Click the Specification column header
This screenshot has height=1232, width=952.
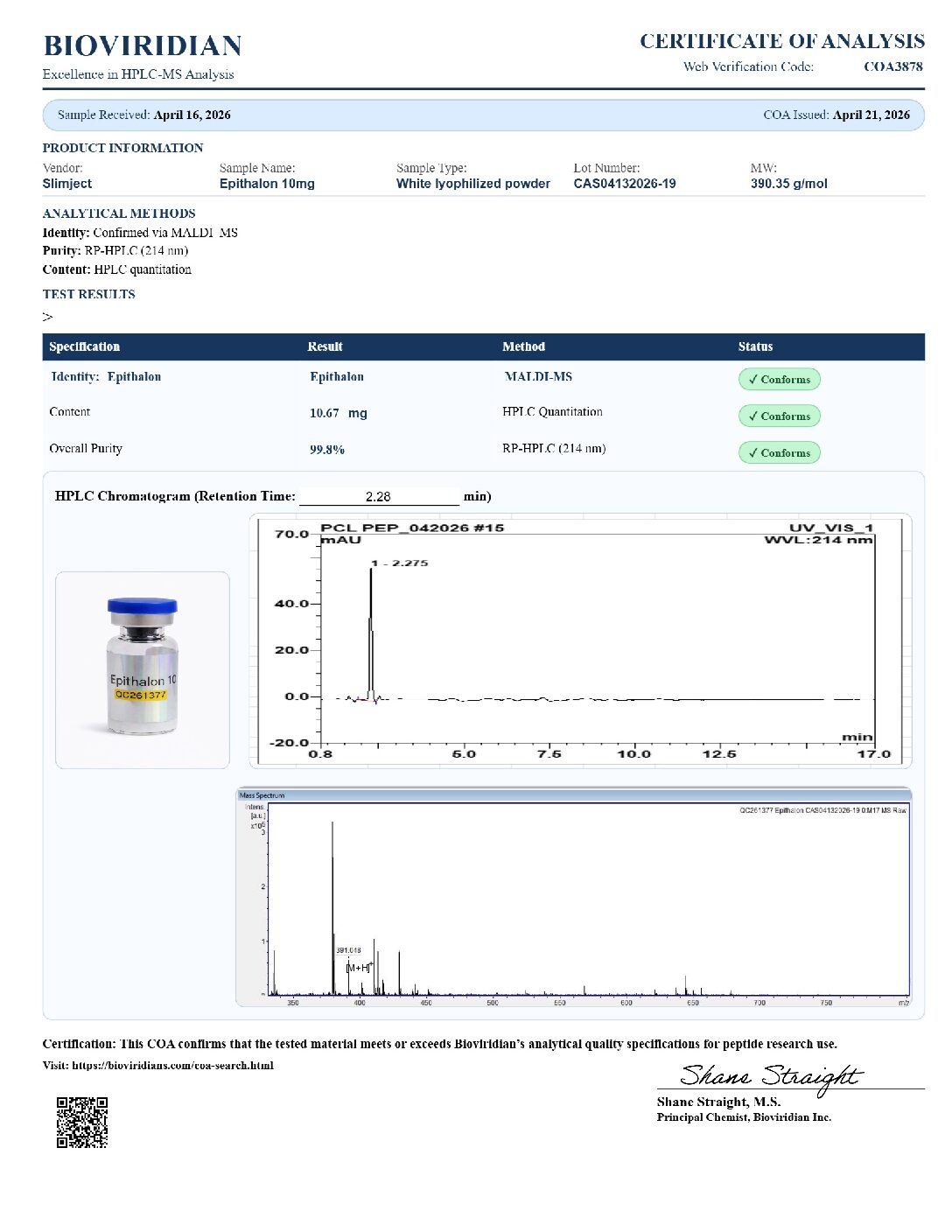click(85, 346)
